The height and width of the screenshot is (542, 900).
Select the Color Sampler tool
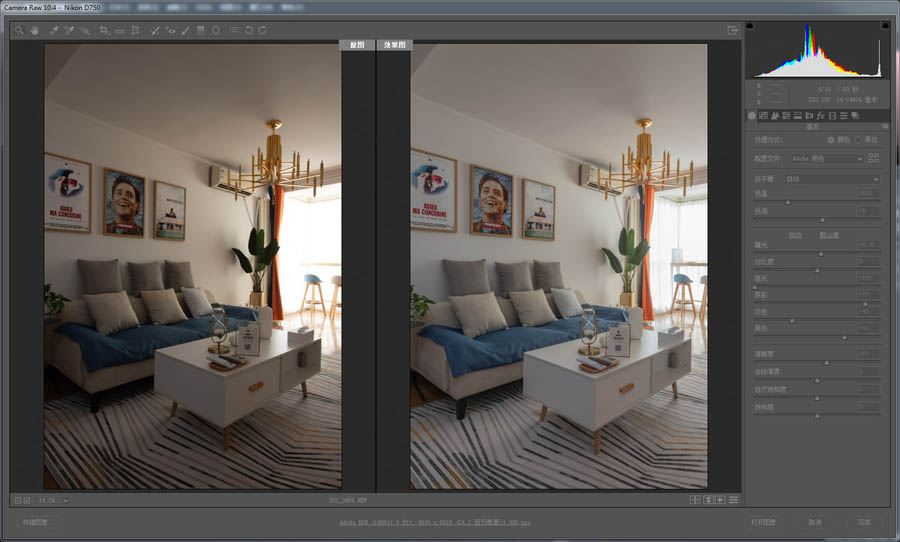[69, 30]
